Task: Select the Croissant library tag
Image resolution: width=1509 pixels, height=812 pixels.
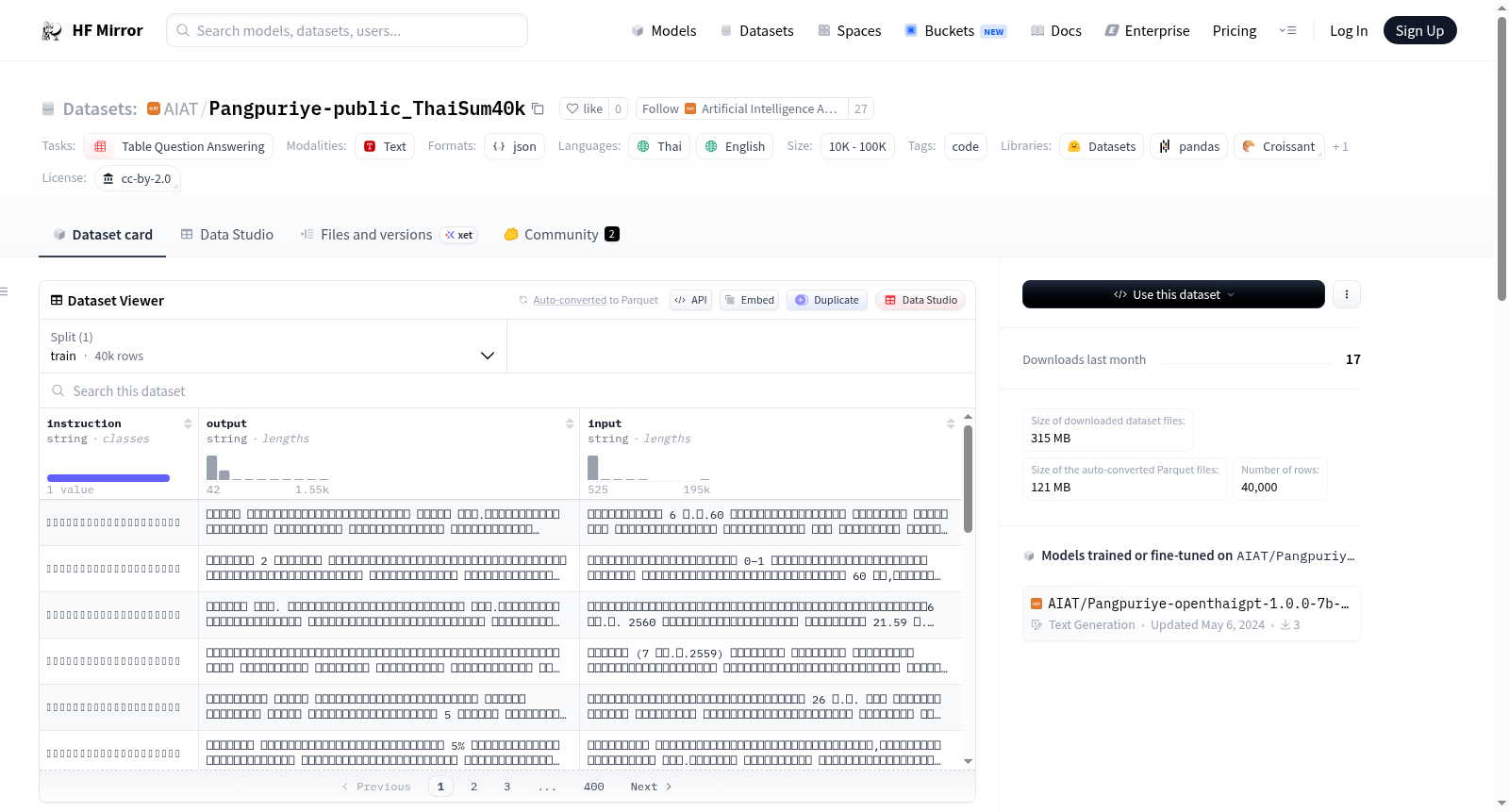Action: 1279,146
